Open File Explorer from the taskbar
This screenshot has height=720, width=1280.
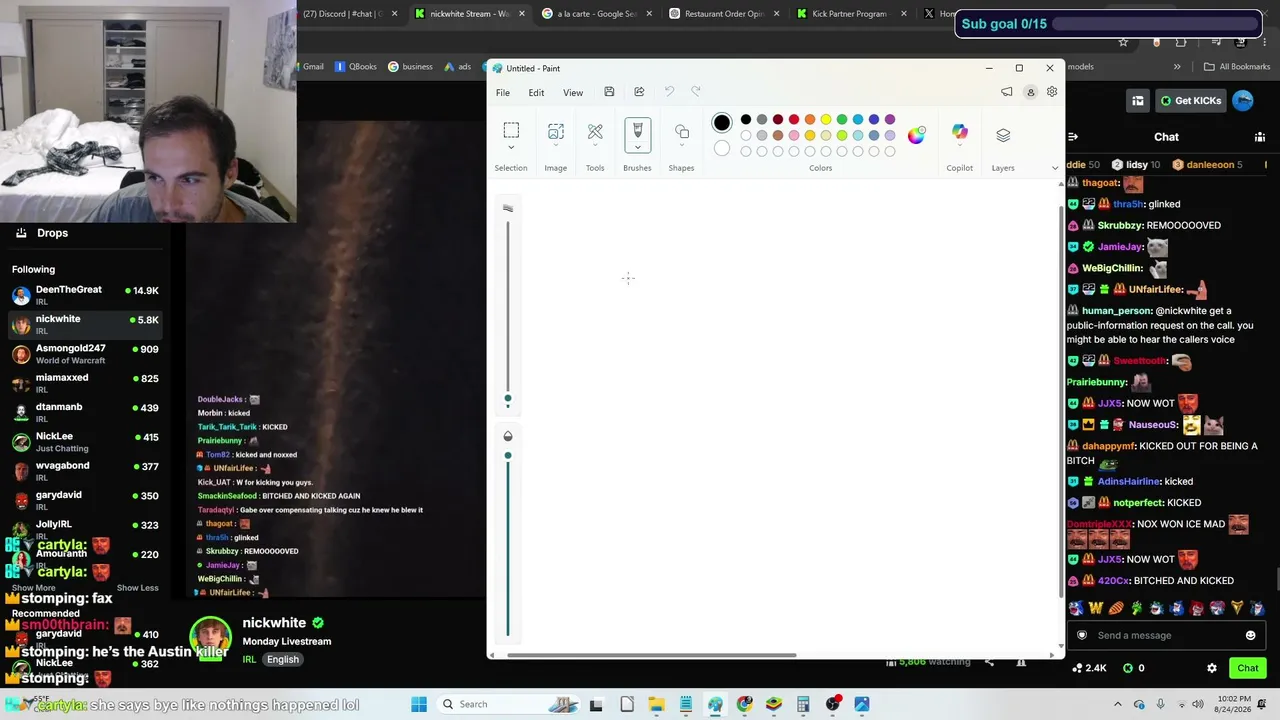point(656,704)
